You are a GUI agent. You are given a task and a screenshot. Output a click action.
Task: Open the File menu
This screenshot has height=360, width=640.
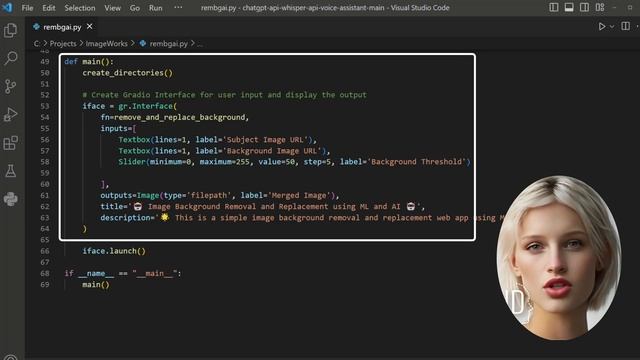point(27,8)
